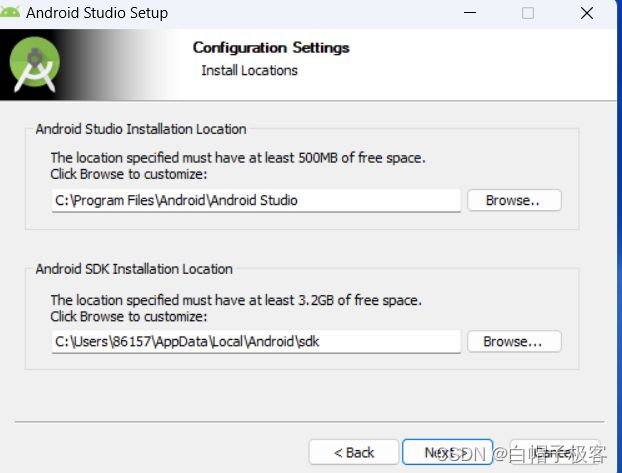Proceed with the Next button
Screen dimensions: 622x473
447,452
